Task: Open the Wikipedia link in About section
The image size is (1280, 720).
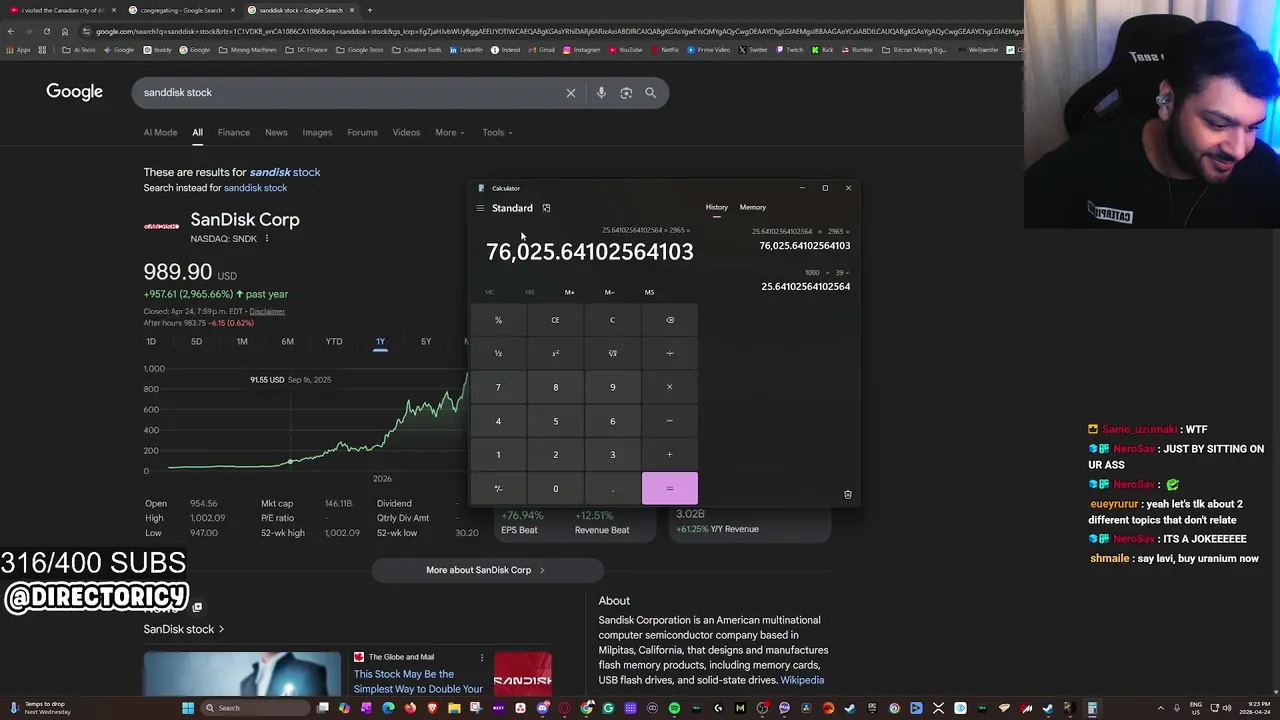Action: point(802,681)
